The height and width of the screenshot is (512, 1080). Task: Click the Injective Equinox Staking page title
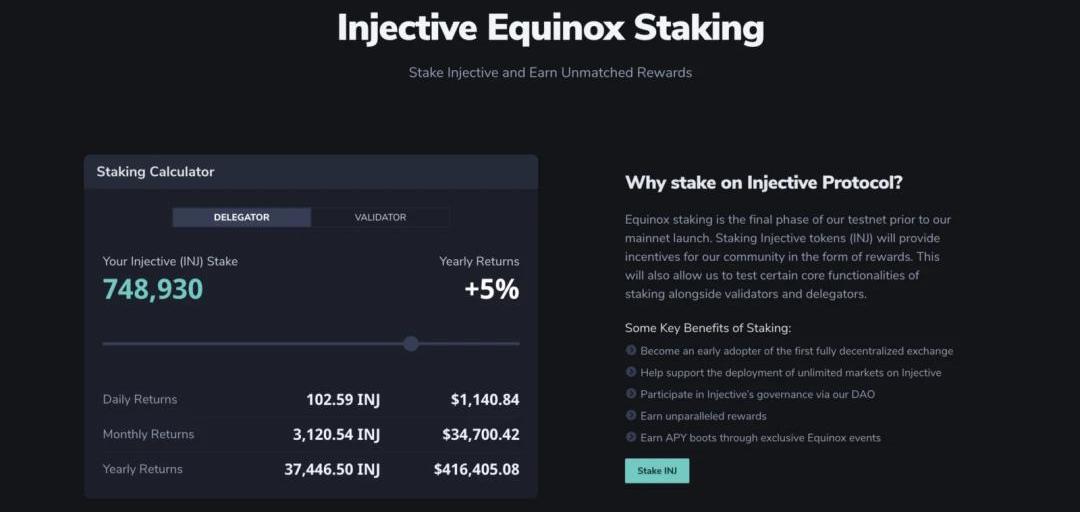click(550, 28)
